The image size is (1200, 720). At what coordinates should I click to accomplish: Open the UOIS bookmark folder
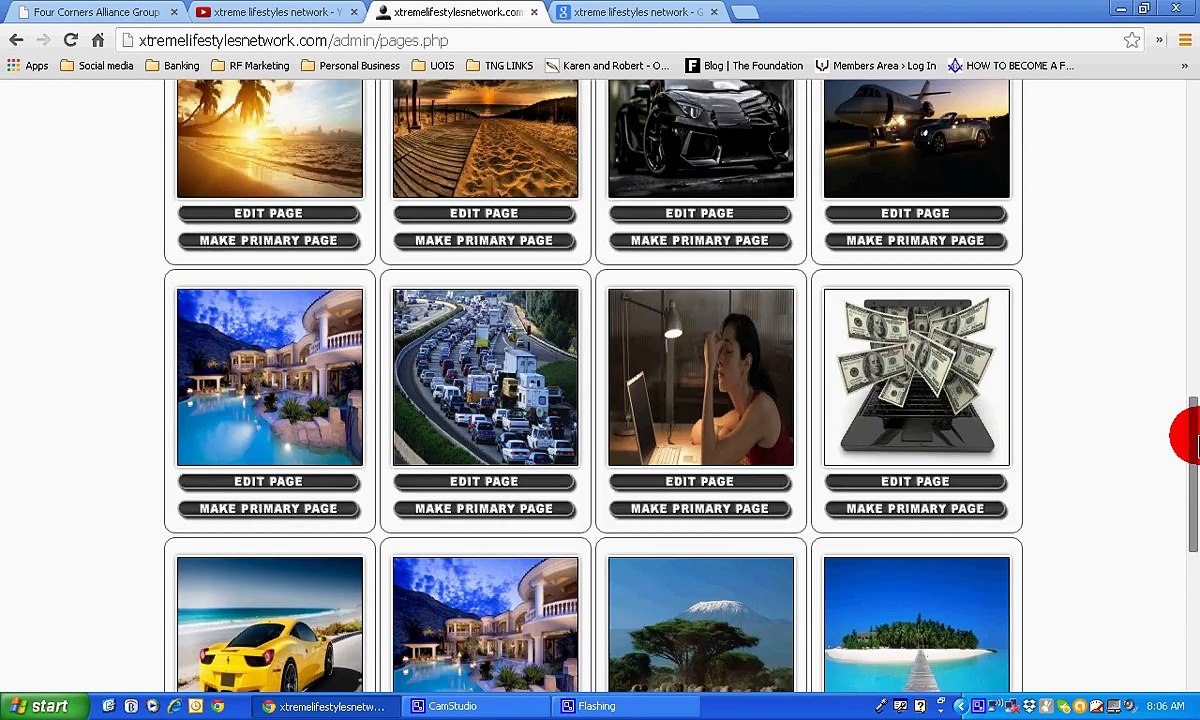point(433,66)
